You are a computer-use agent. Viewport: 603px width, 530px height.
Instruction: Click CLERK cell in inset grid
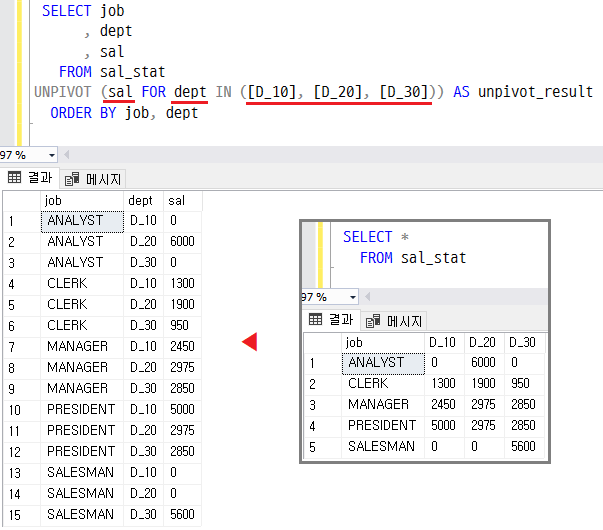383,384
